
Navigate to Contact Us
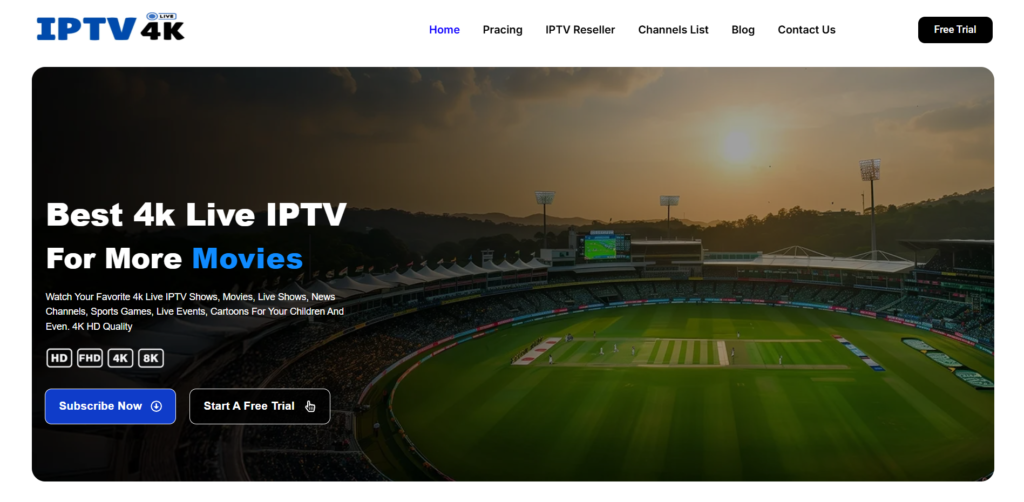tap(806, 30)
